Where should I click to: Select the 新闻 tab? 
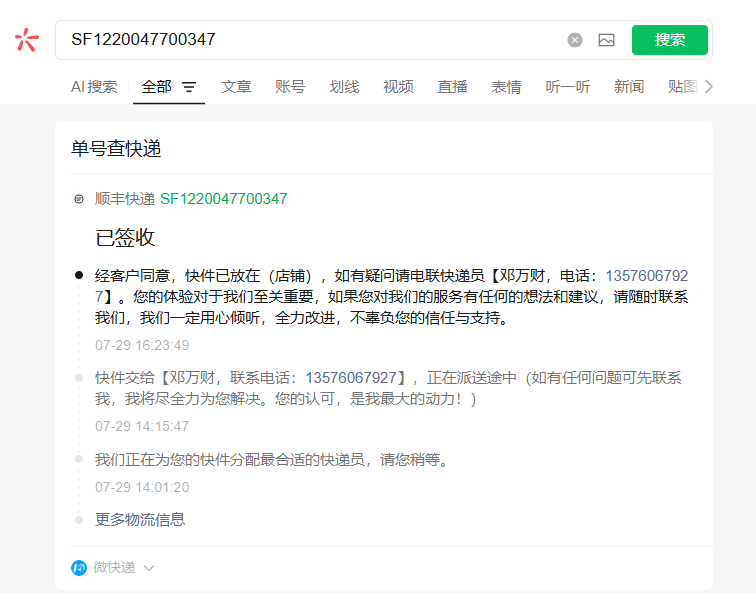point(629,87)
